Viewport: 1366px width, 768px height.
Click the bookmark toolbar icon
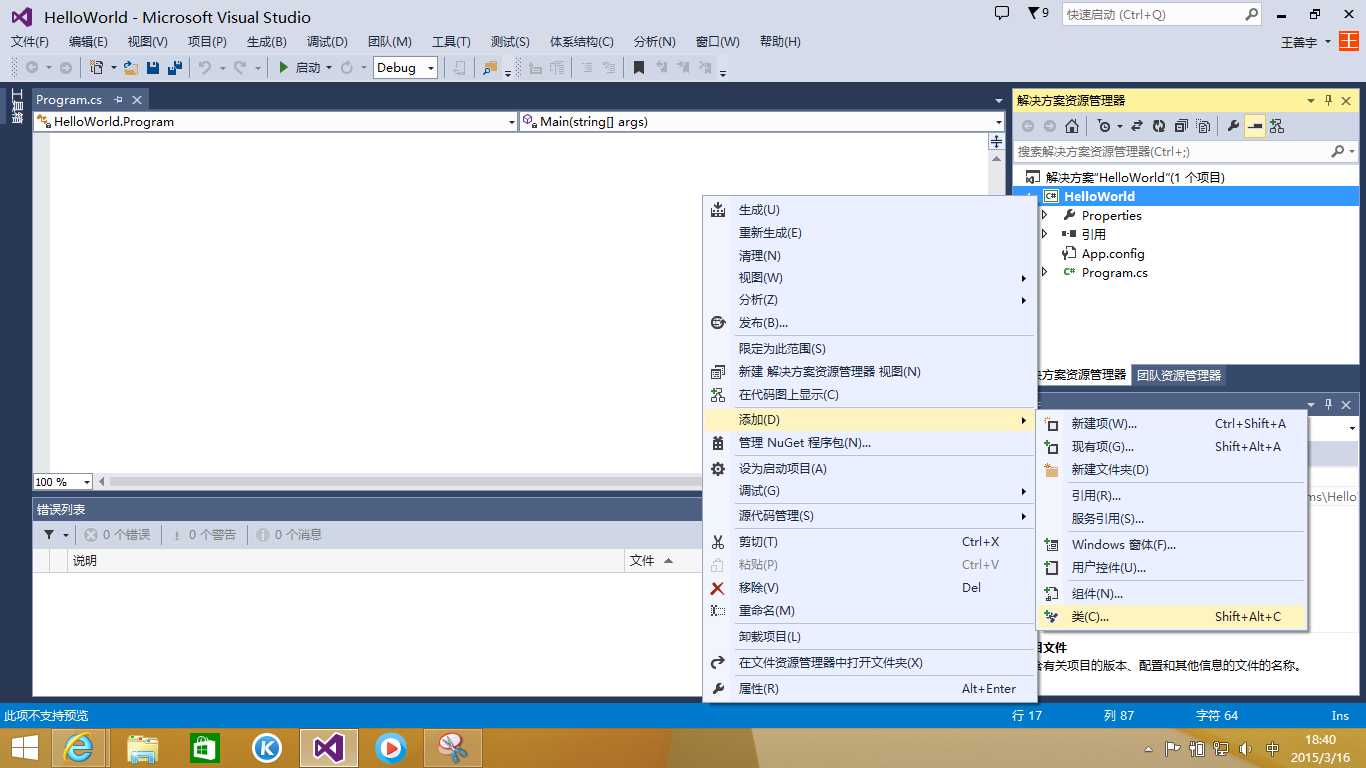click(639, 68)
